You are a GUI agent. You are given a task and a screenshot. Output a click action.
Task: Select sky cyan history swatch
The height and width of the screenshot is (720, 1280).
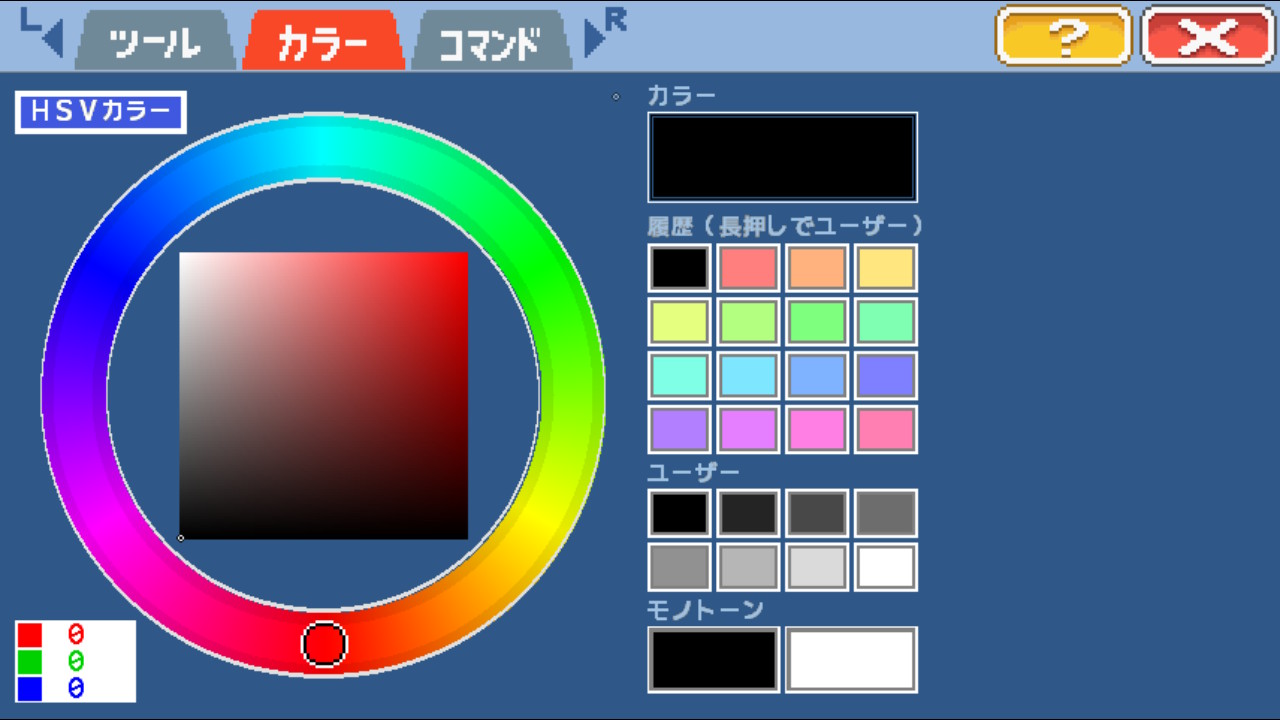click(748, 376)
